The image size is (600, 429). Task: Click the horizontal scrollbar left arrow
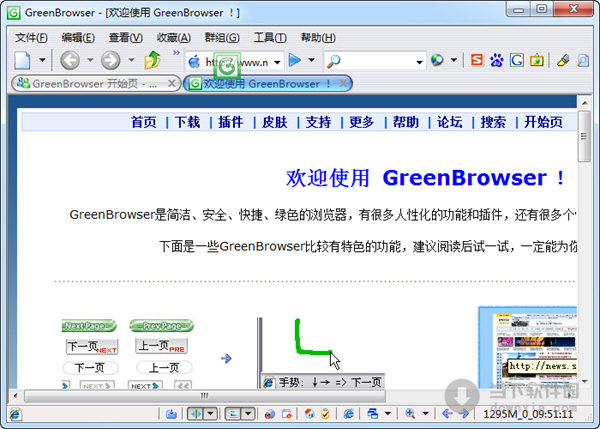[x=15, y=395]
